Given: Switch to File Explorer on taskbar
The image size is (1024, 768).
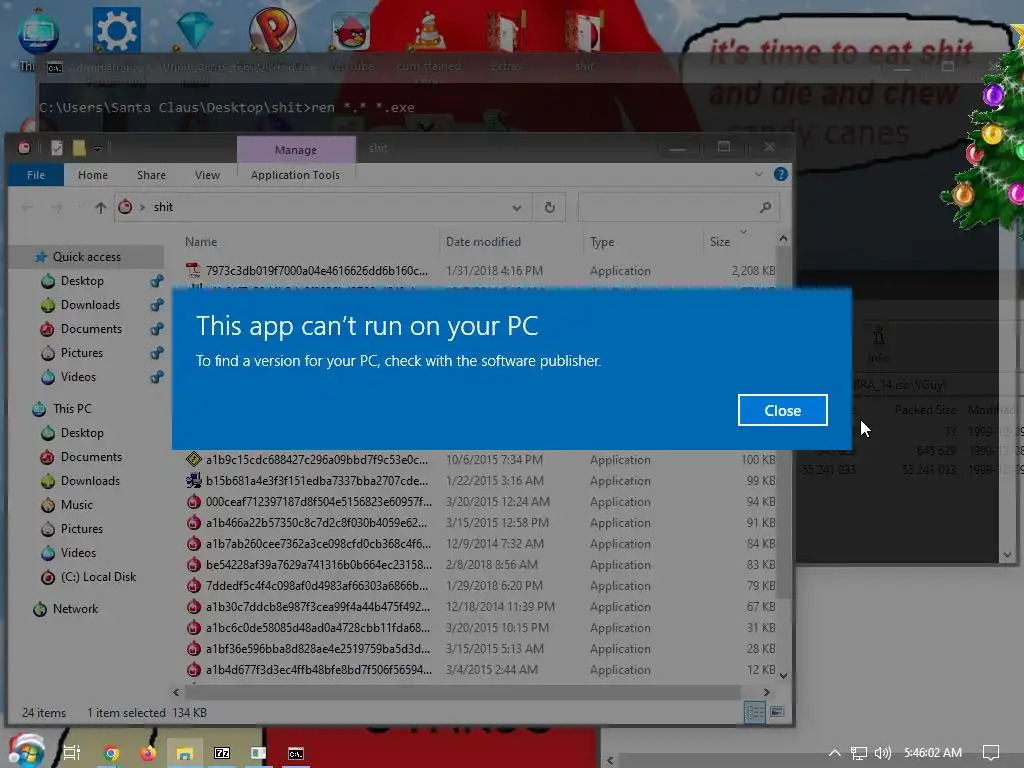Looking at the screenshot, I should [x=185, y=754].
